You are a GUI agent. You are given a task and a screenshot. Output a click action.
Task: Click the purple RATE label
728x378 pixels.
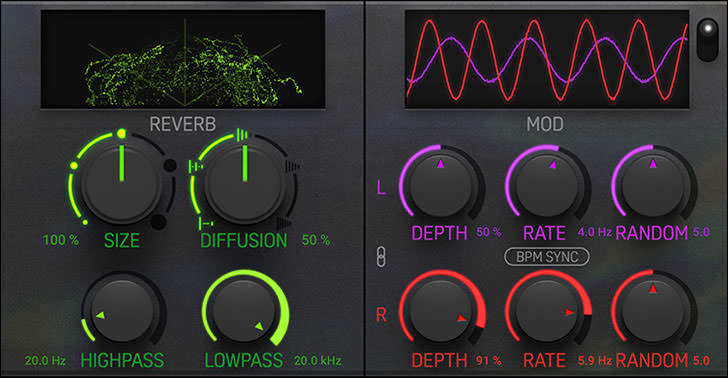tap(545, 233)
